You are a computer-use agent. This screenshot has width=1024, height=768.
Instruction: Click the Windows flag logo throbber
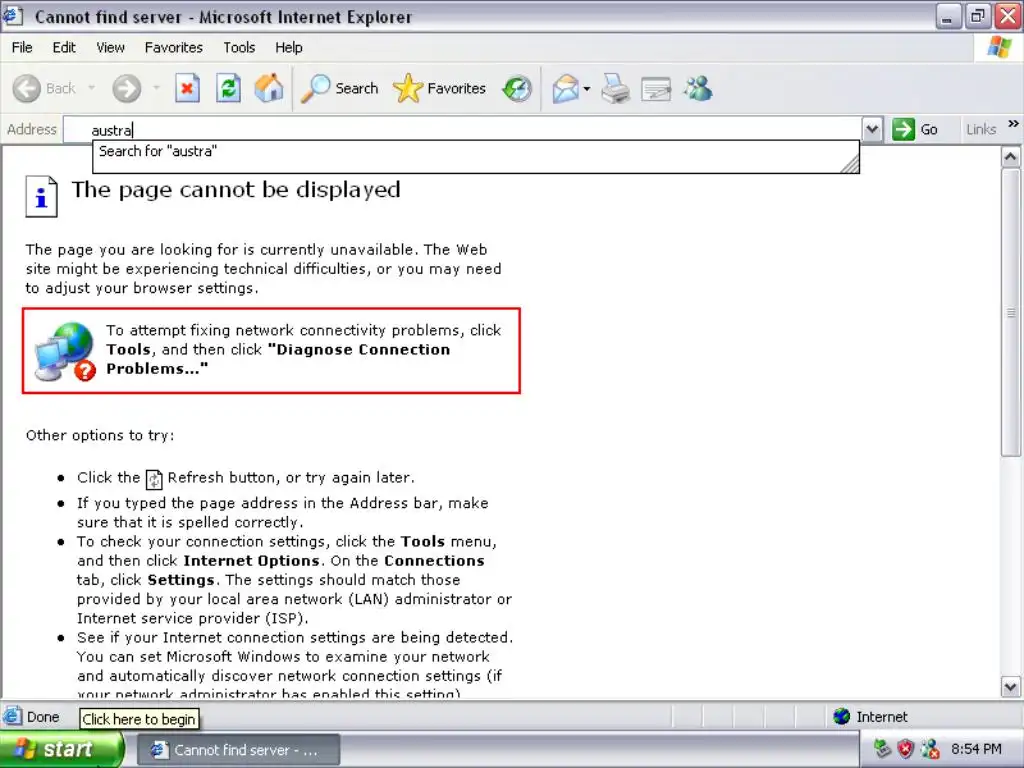pyautogui.click(x=999, y=48)
